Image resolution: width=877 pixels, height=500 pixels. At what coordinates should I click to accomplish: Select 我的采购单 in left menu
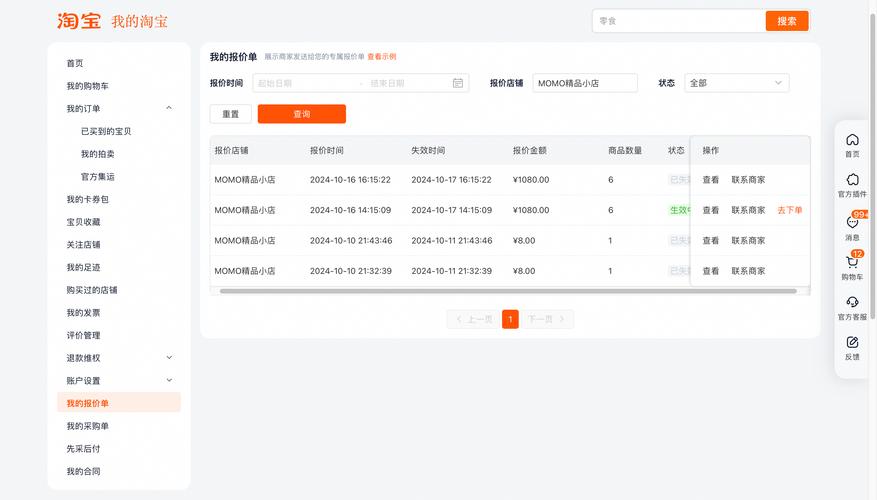pyautogui.click(x=88, y=426)
